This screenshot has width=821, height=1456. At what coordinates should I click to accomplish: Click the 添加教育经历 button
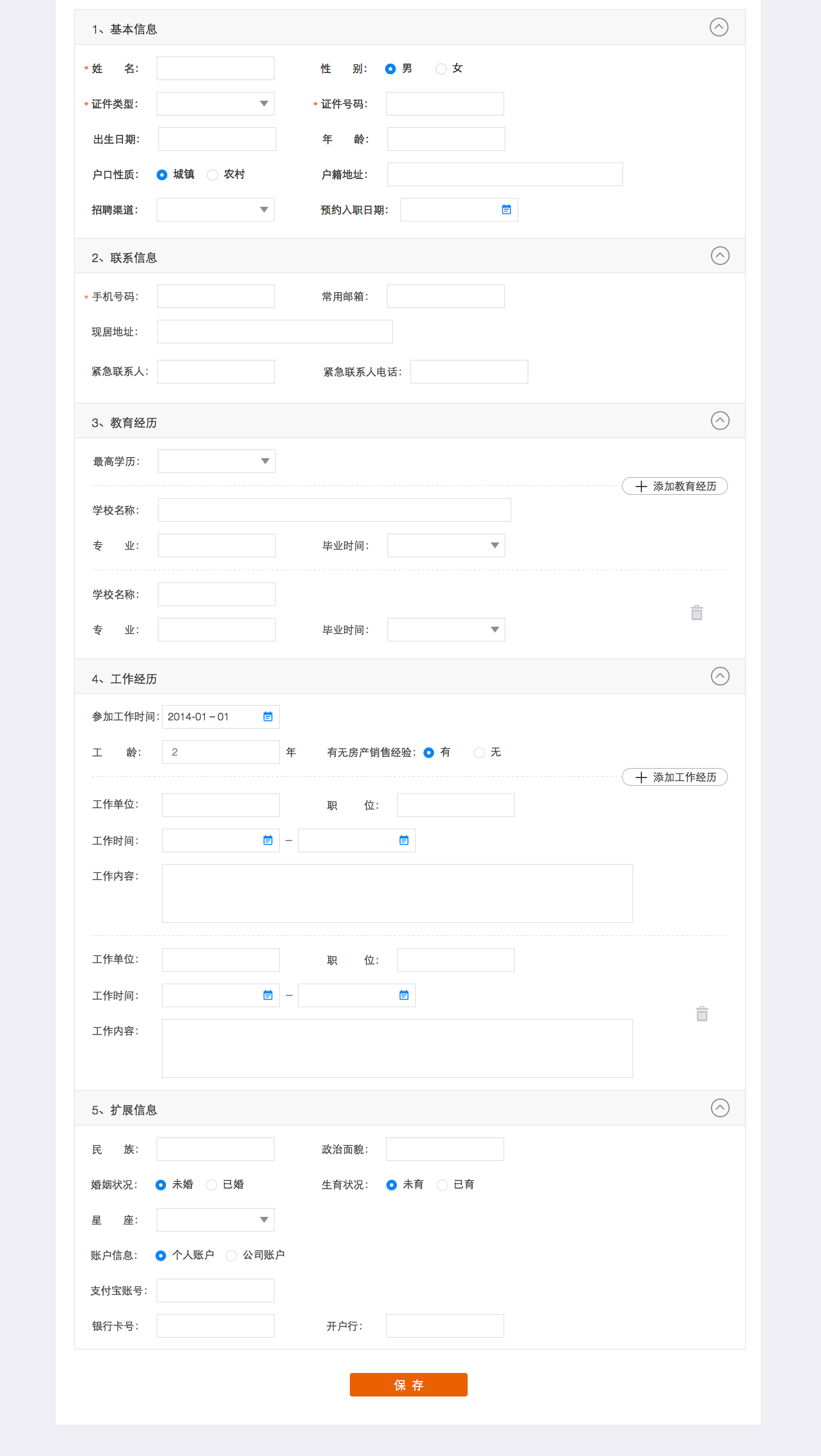(x=674, y=487)
